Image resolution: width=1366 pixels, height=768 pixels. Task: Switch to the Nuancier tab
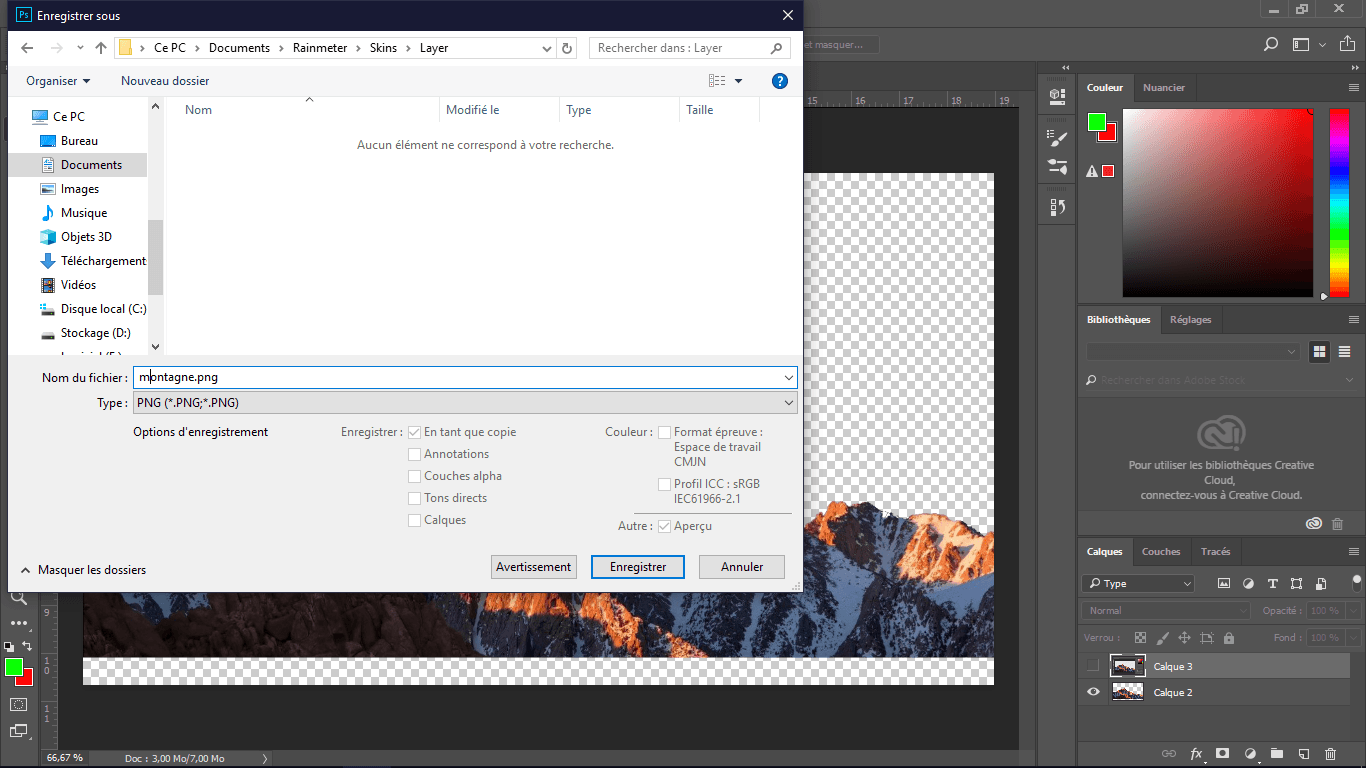click(x=1163, y=88)
